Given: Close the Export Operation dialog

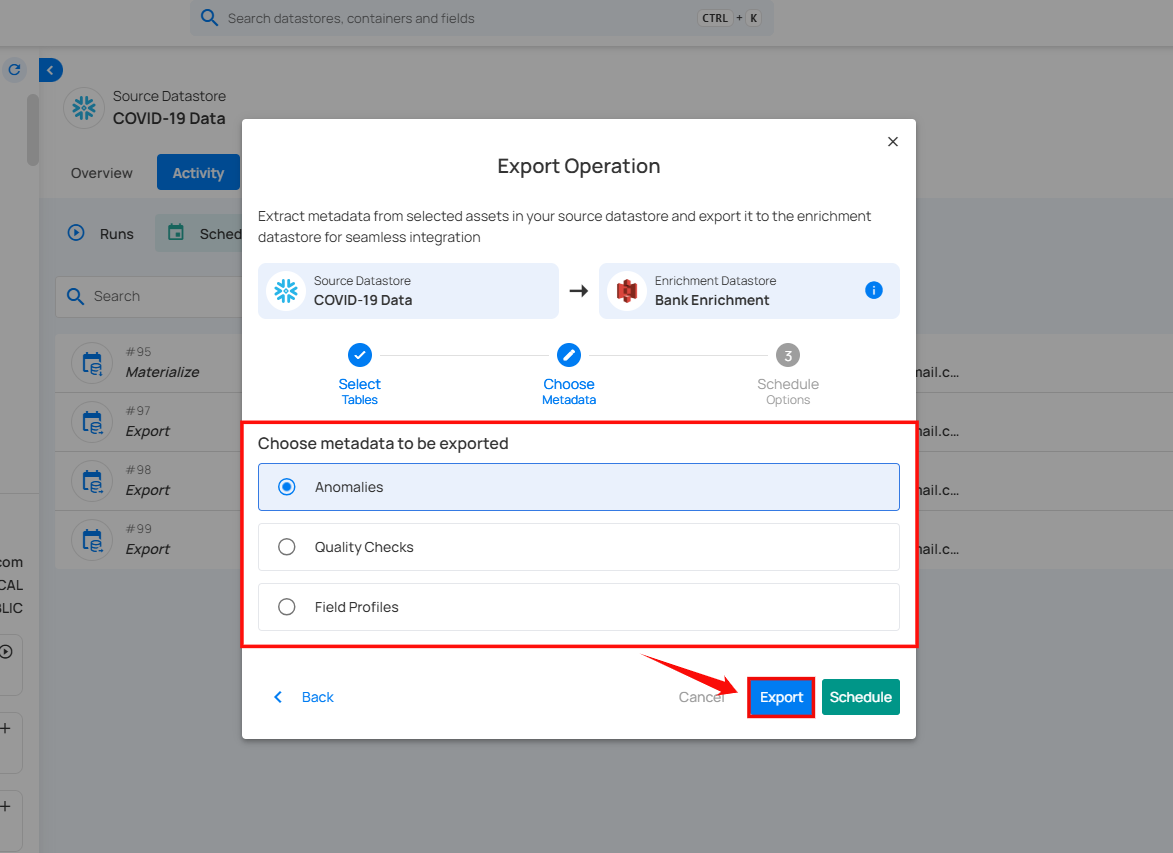Looking at the screenshot, I should (x=893, y=142).
